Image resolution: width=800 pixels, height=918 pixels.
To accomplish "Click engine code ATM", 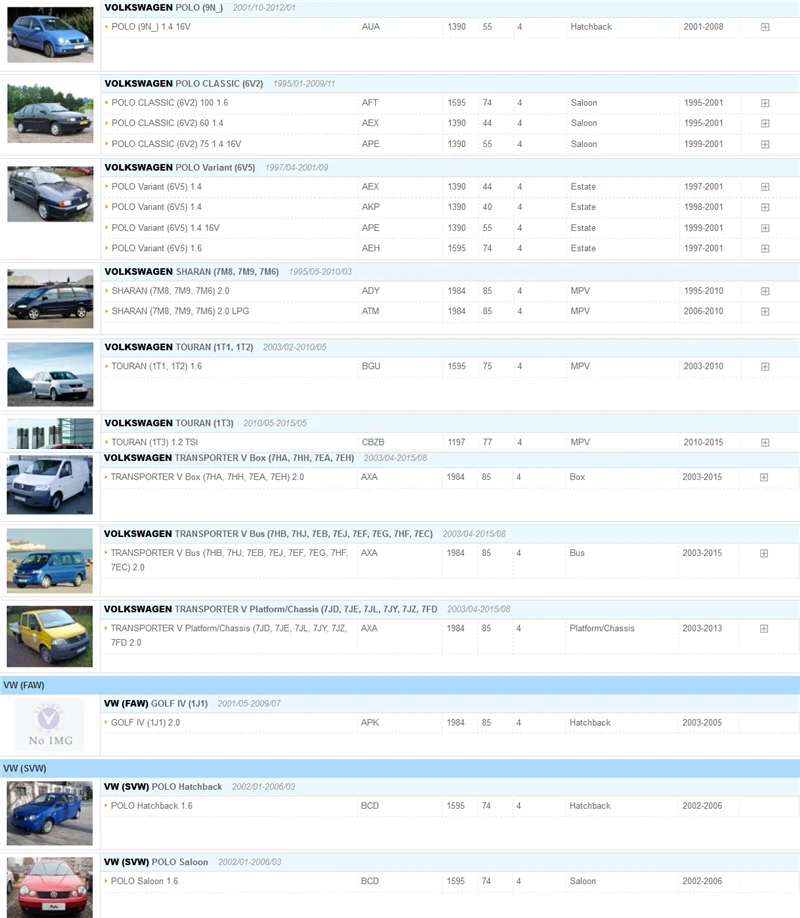I will click(x=370, y=311).
